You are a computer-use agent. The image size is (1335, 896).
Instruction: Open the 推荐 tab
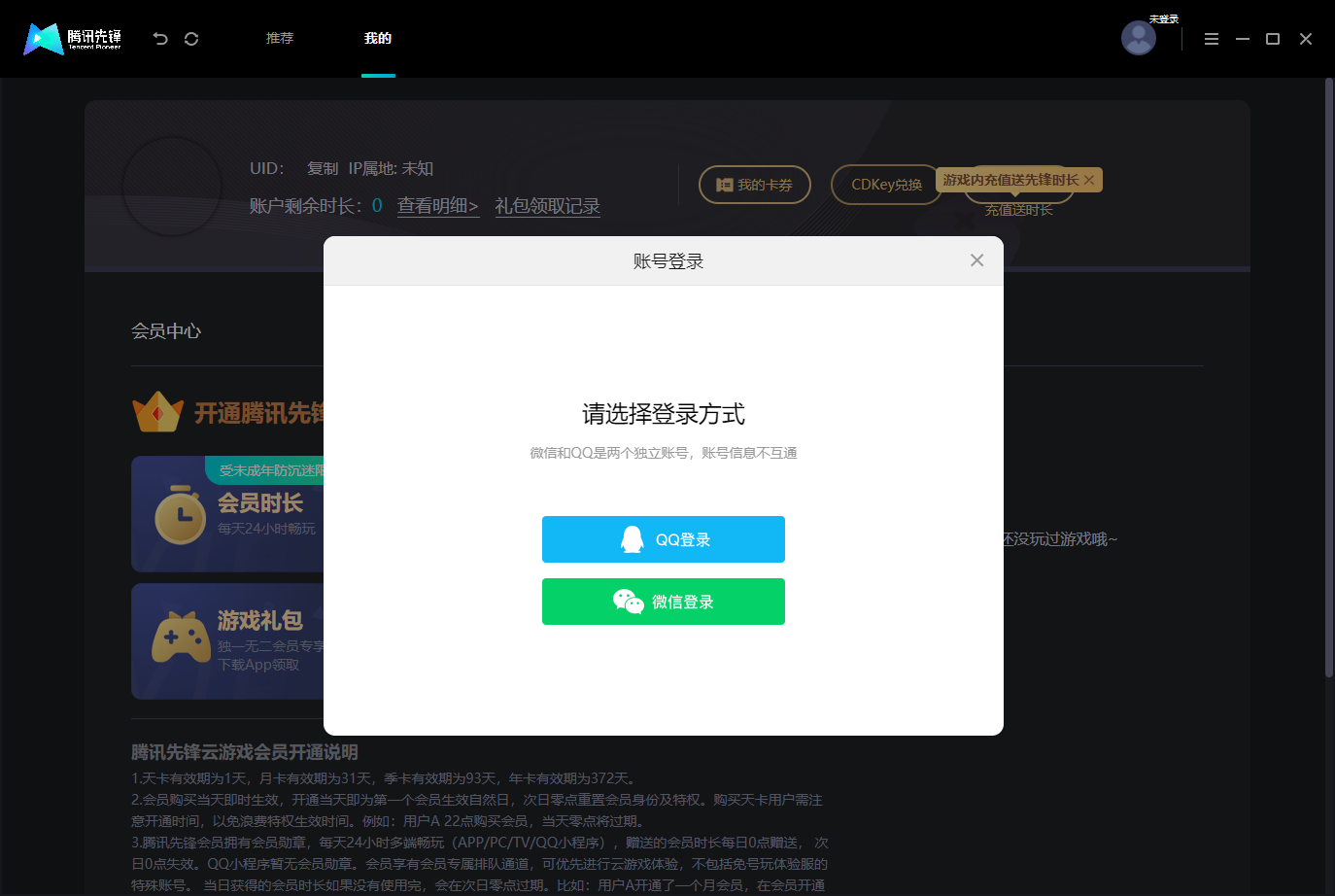(280, 38)
